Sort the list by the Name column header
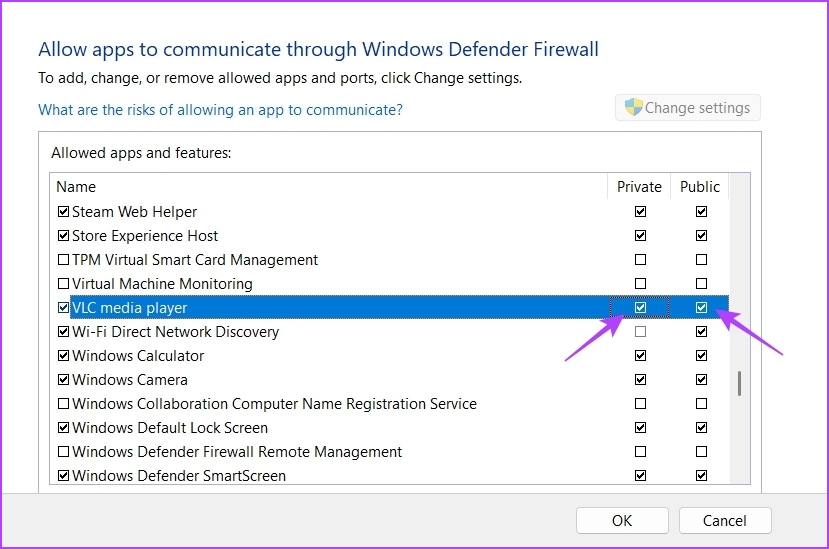 (x=329, y=187)
